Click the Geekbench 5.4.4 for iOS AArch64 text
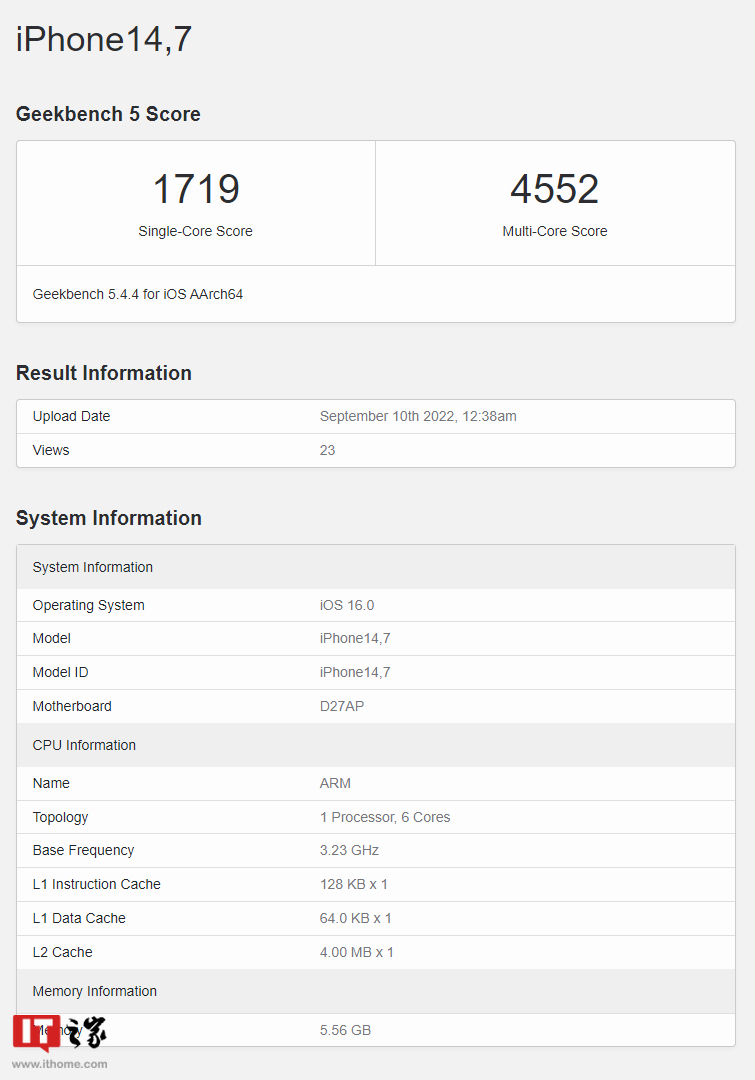This screenshot has height=1080, width=755. point(138,294)
